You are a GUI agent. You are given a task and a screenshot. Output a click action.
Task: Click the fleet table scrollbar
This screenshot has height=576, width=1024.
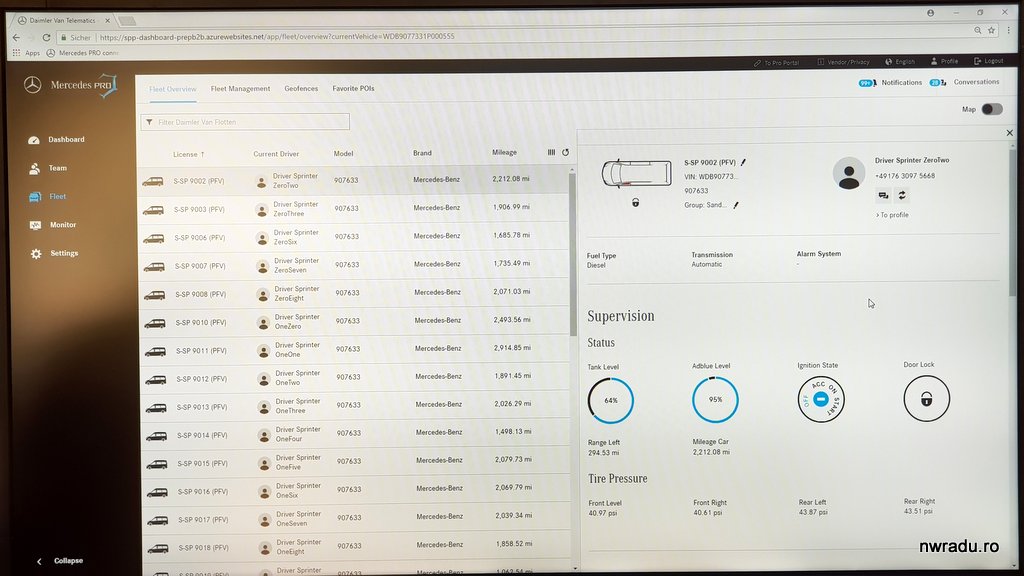coord(573,255)
